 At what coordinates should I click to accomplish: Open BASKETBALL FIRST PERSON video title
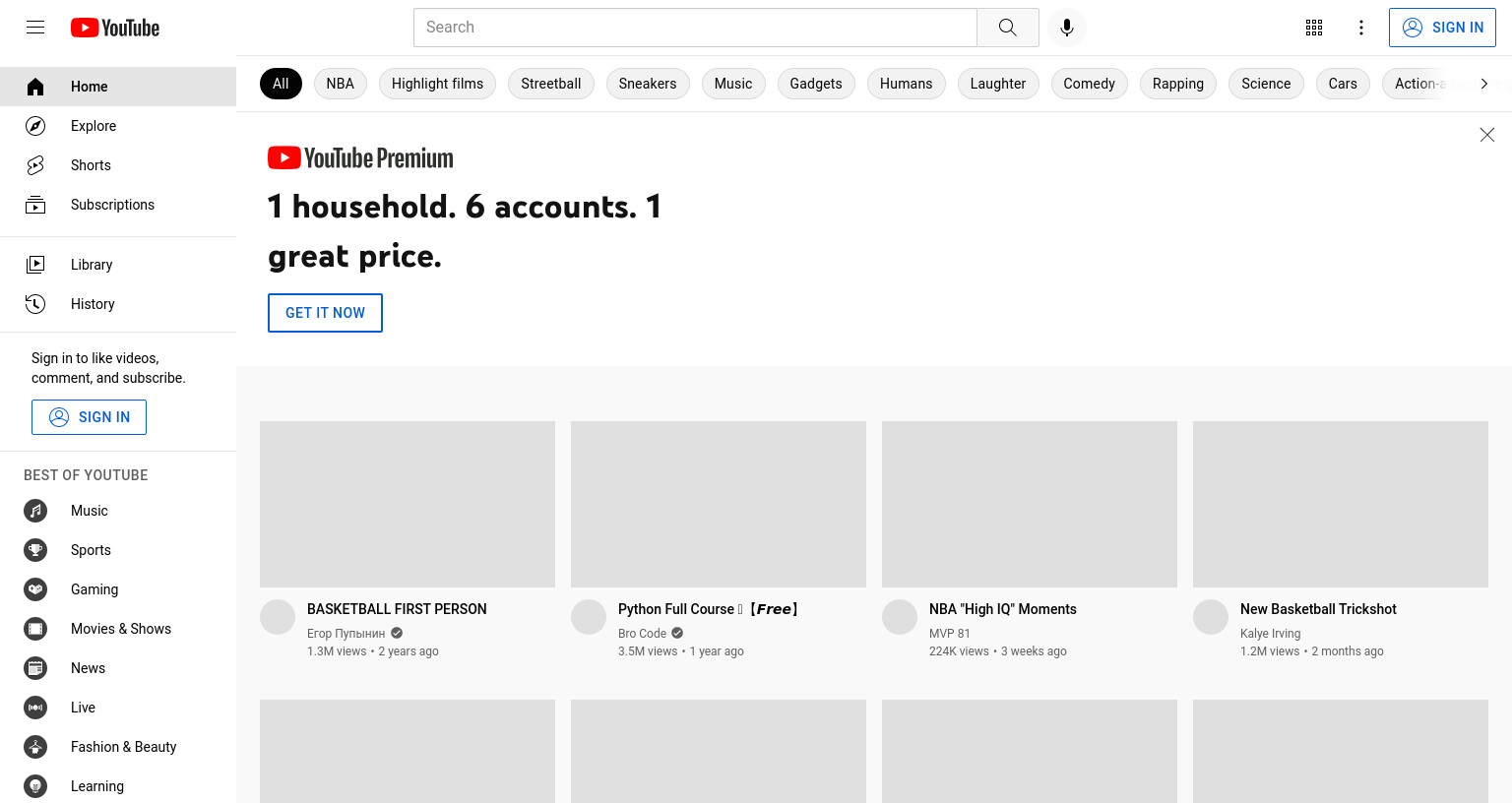pos(397,609)
